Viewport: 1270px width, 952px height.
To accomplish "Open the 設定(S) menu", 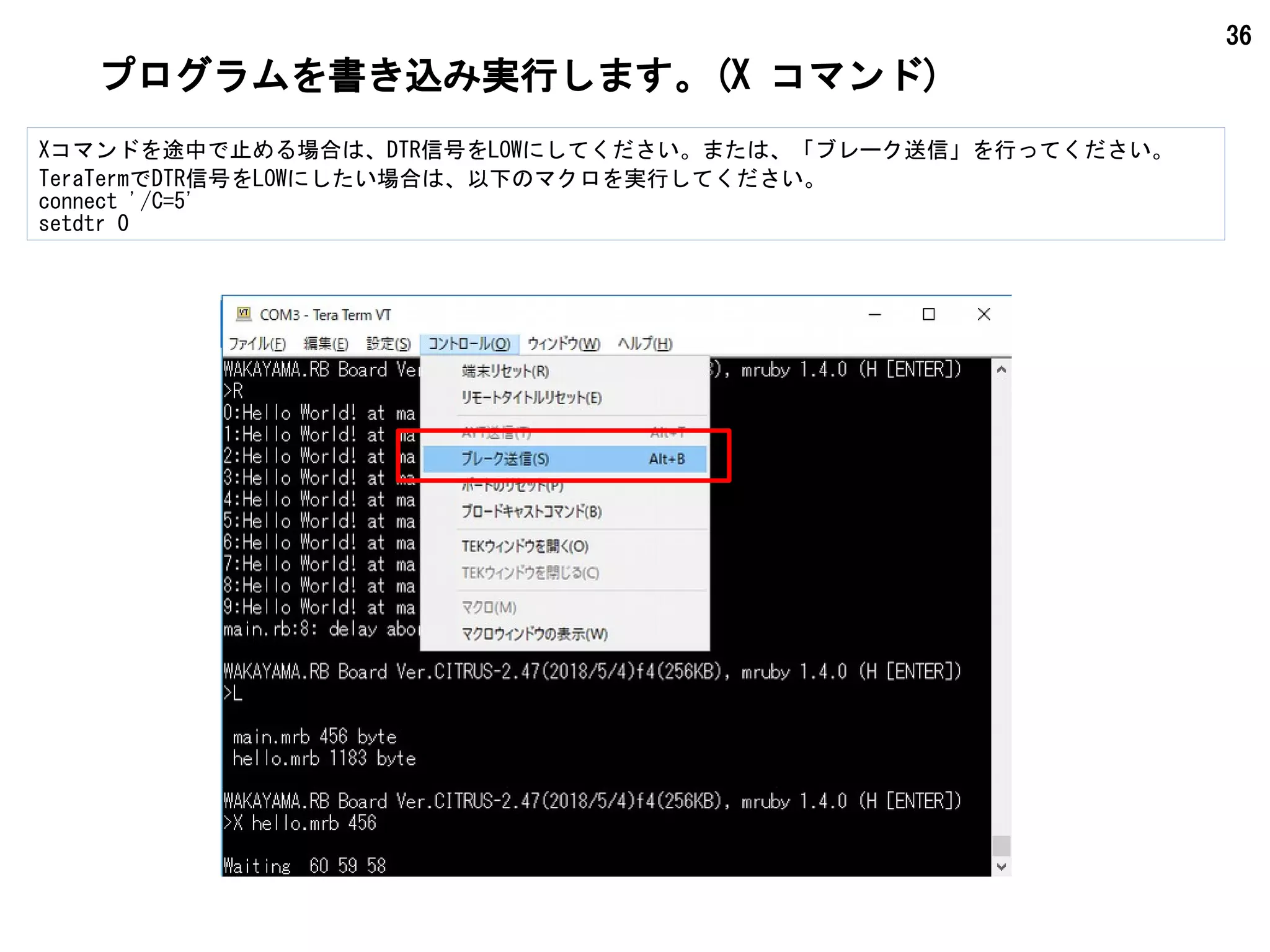I will click(x=389, y=344).
